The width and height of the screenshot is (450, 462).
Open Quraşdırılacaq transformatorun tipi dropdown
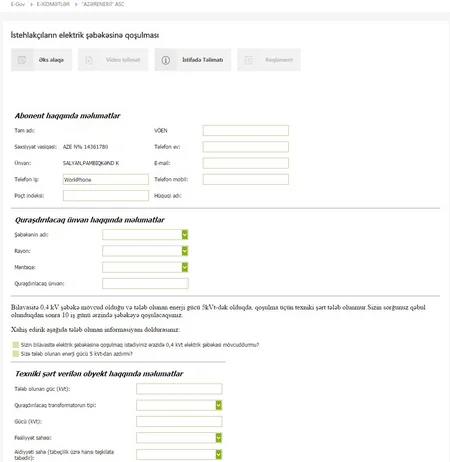click(x=179, y=405)
